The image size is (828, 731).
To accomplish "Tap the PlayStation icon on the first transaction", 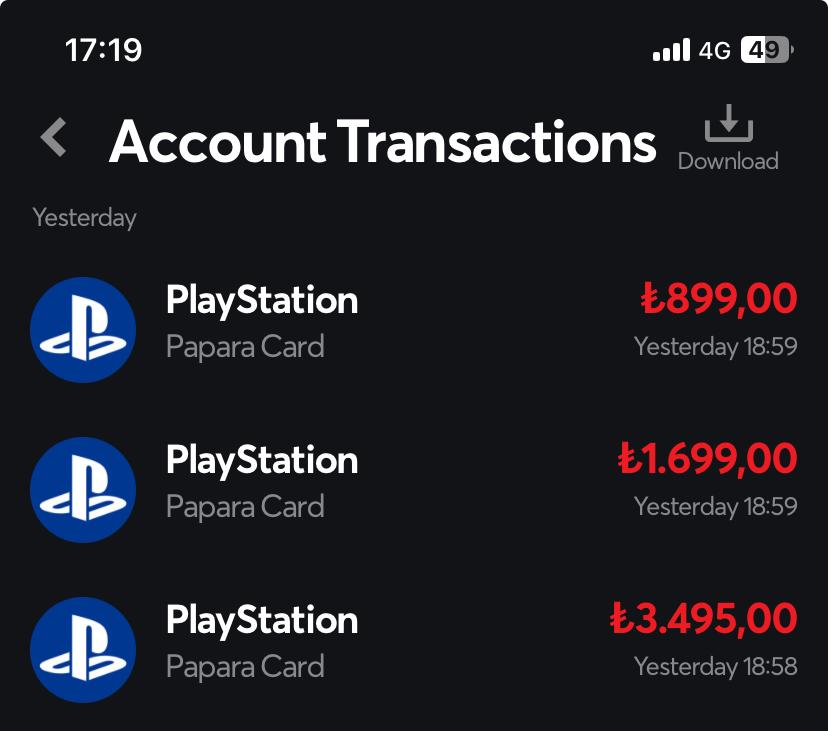I will [84, 330].
